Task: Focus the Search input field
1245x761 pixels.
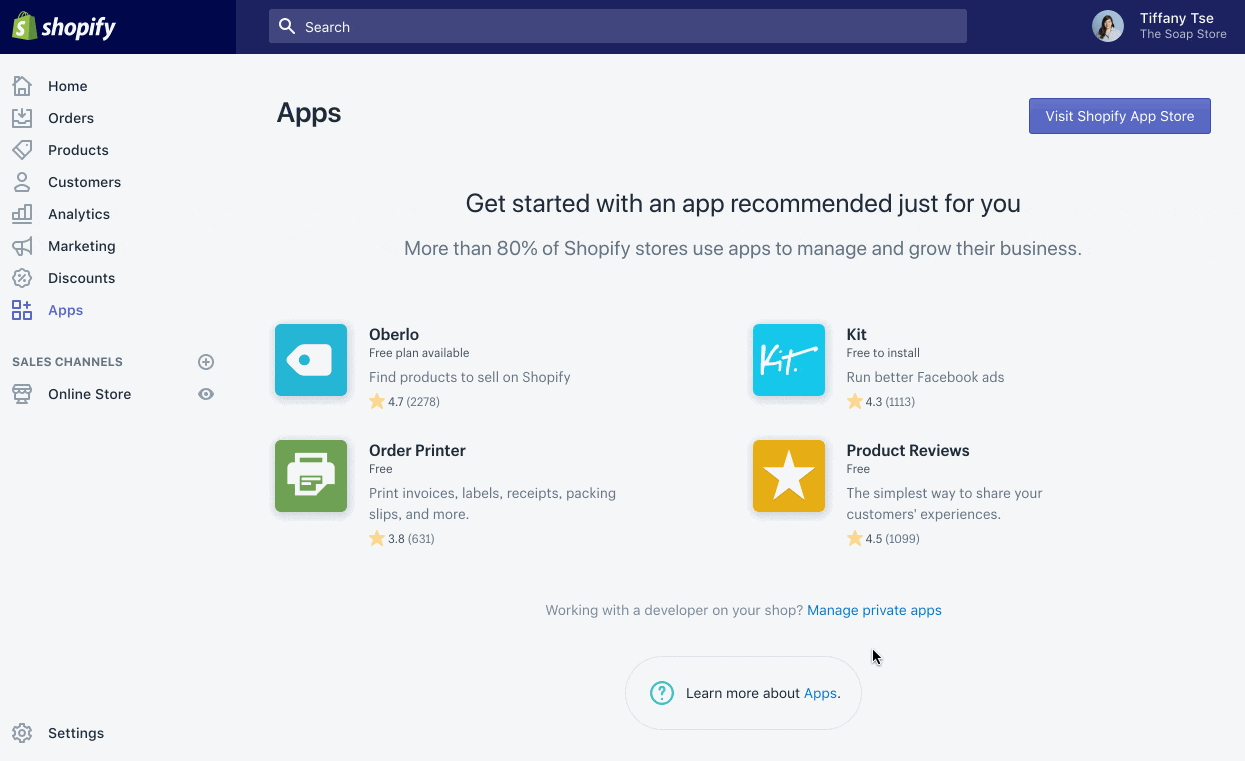Action: tap(618, 27)
